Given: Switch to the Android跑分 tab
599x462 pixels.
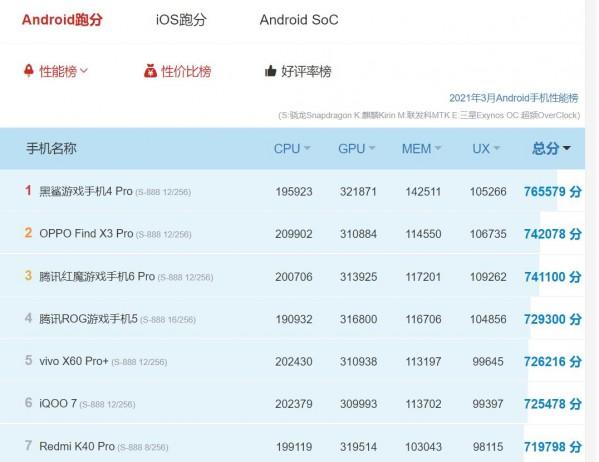Looking at the screenshot, I should point(62,20).
